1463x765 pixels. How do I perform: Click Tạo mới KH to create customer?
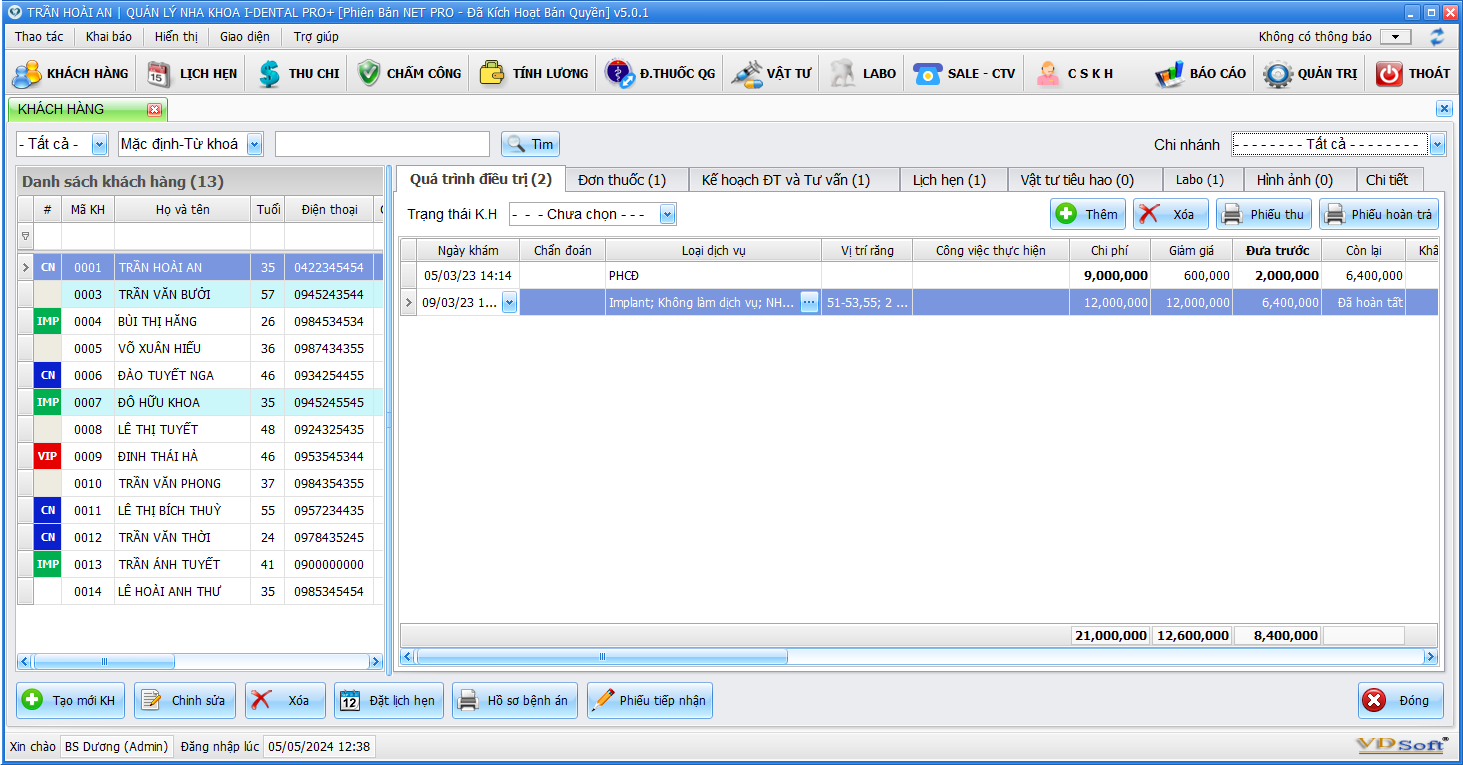click(70, 701)
